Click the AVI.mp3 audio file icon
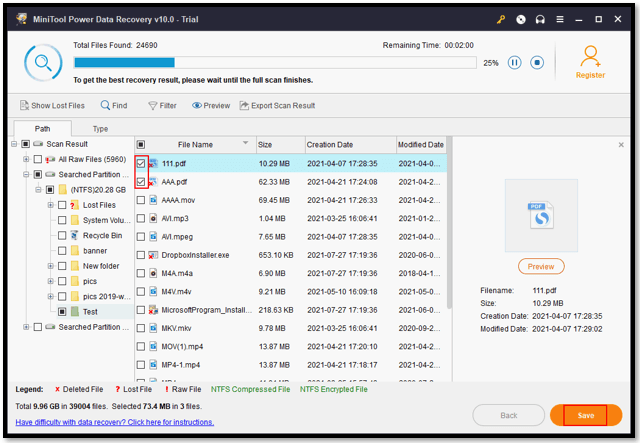Image resolution: width=640 pixels, height=443 pixels. pos(153,218)
